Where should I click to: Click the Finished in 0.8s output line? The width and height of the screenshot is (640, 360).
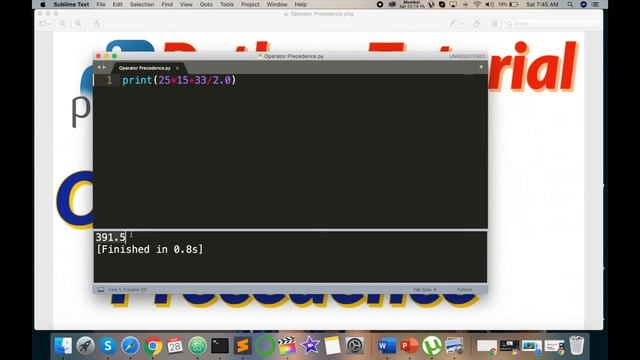pos(149,249)
